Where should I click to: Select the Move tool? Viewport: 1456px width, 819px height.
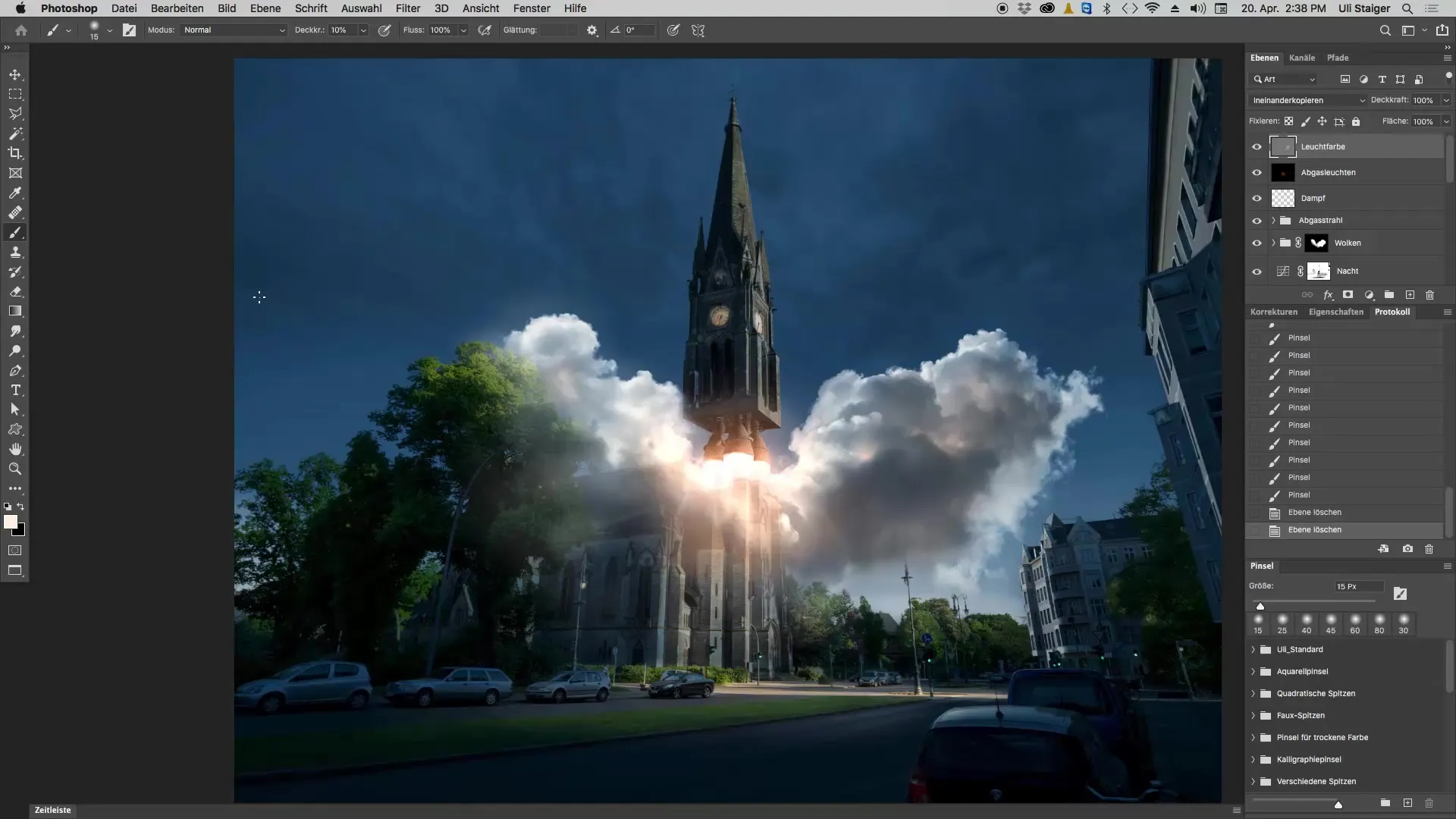pyautogui.click(x=15, y=75)
